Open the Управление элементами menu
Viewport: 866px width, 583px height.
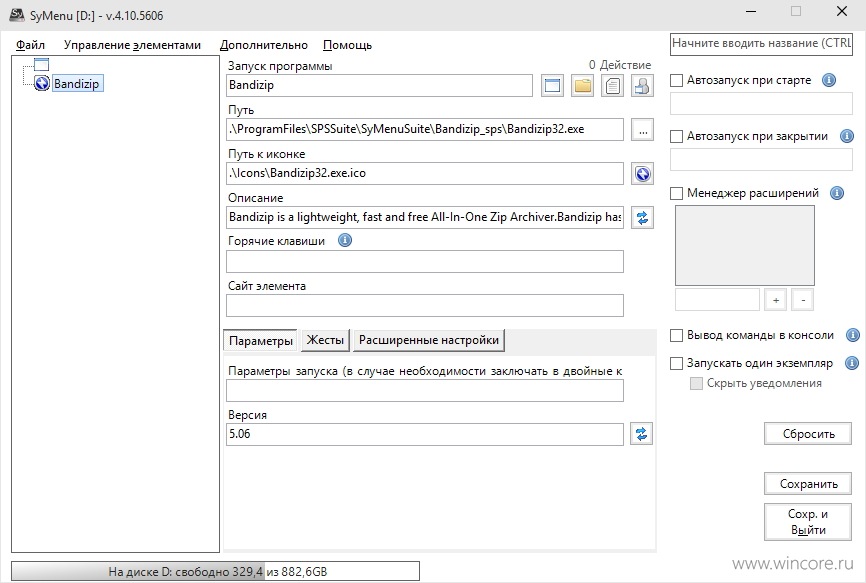133,45
